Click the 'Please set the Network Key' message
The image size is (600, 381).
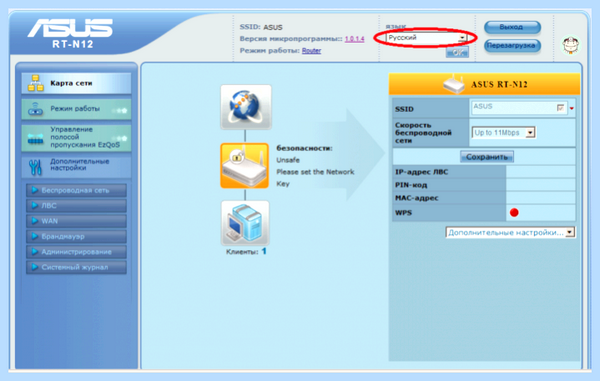coord(315,178)
